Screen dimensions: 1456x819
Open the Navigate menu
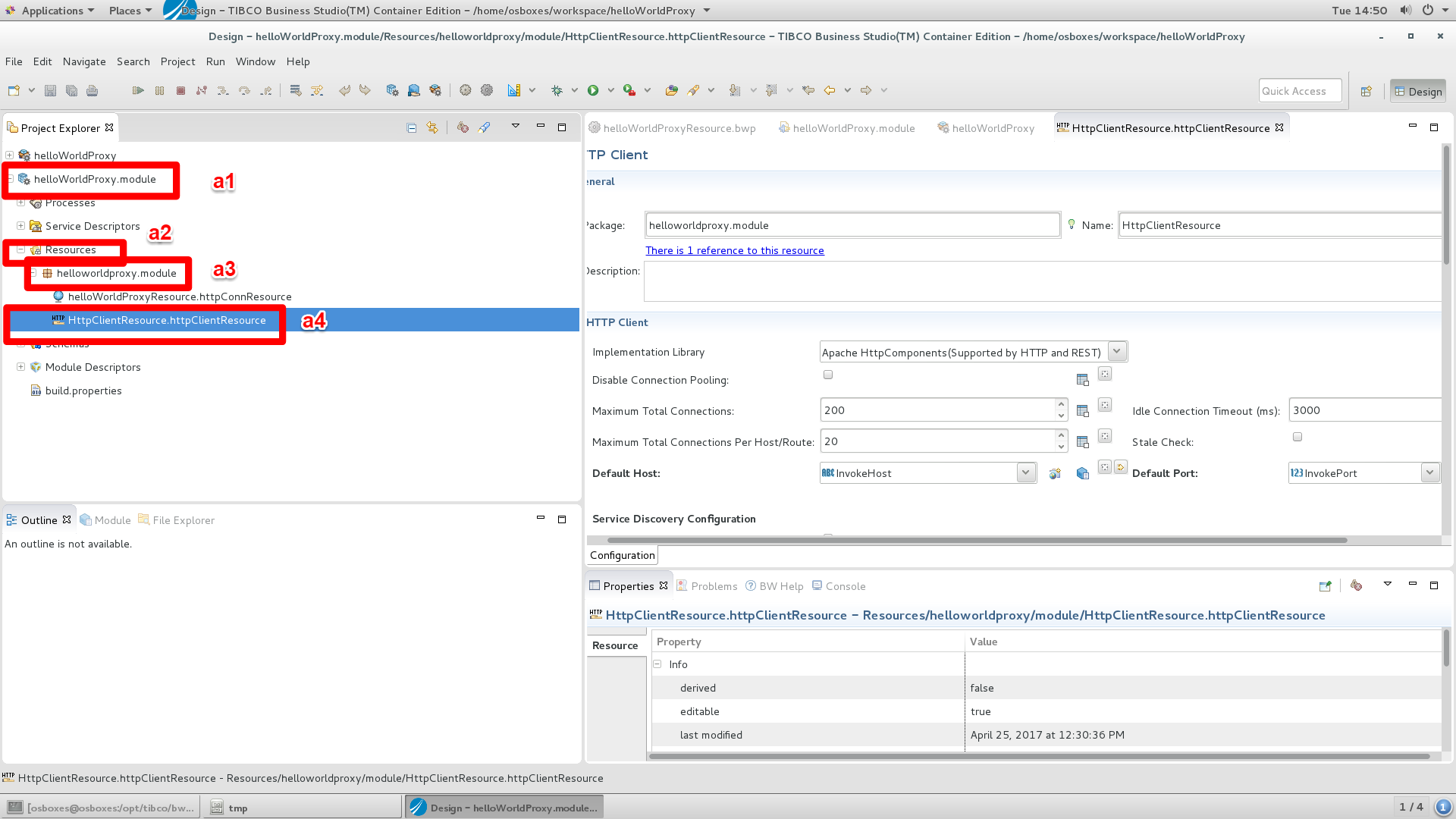(x=84, y=61)
